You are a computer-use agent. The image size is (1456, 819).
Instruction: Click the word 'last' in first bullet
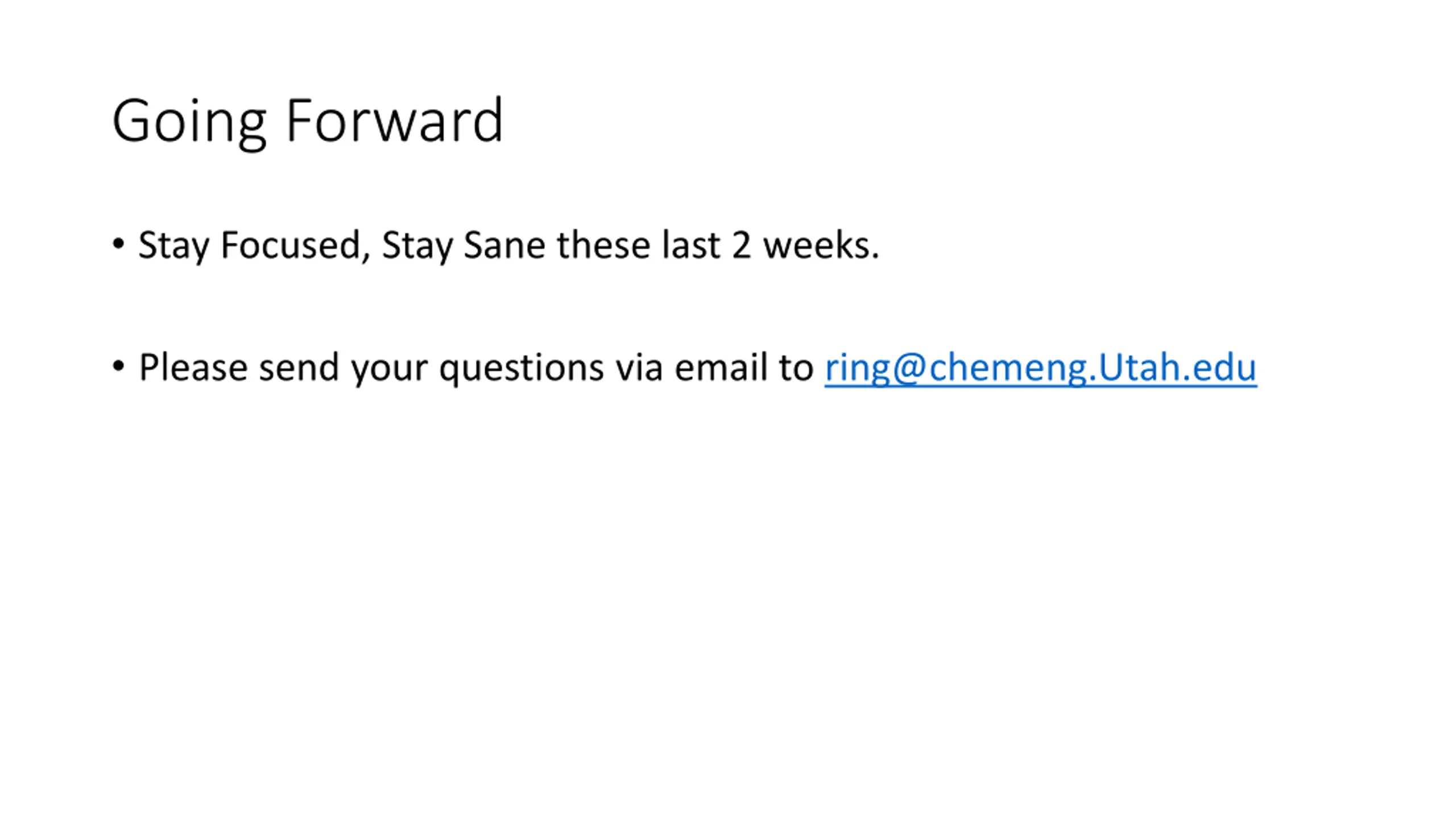coord(691,246)
